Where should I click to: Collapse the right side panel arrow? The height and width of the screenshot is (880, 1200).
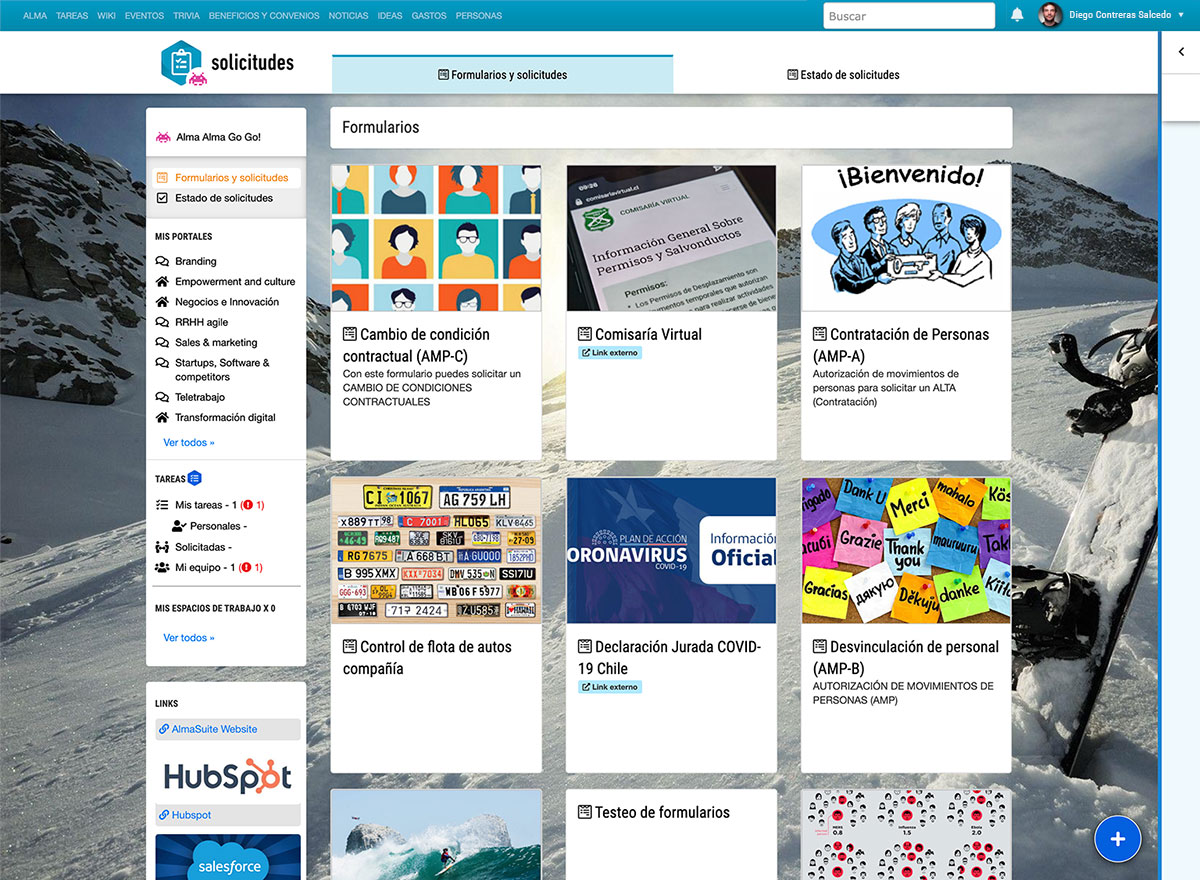point(1181,52)
